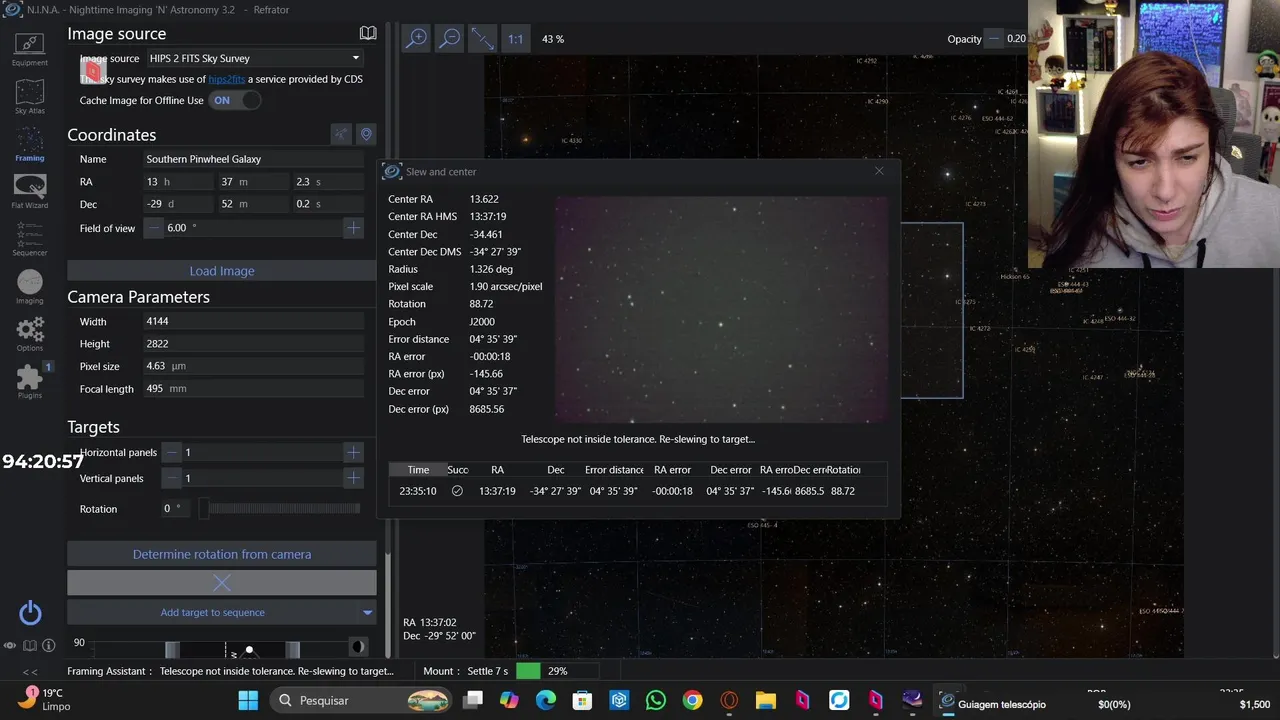Click the mount settle progress bar 29%
The height and width of the screenshot is (720, 1280).
555,671
